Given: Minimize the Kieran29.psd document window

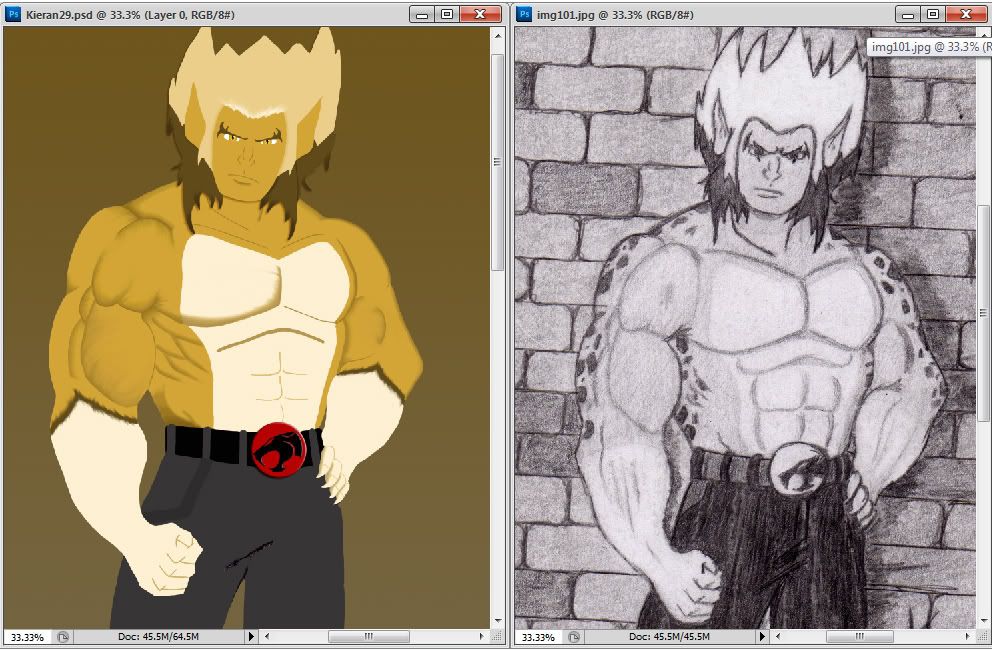Looking at the screenshot, I should click(x=423, y=14).
